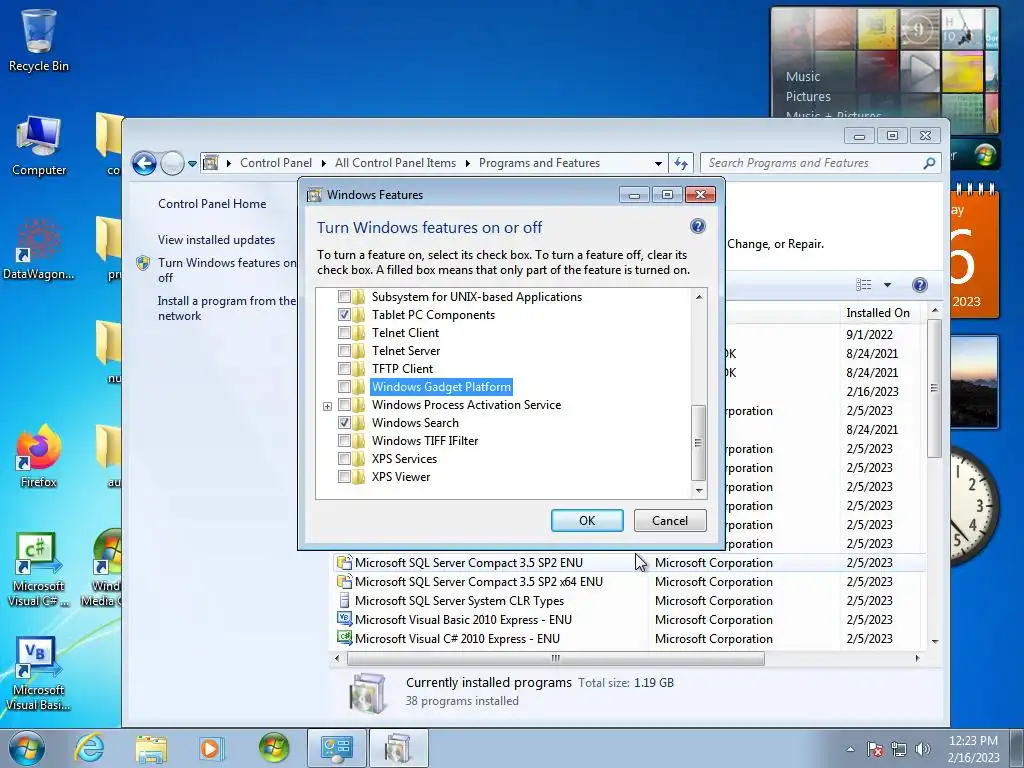Click OK in Windows Features

pos(587,520)
